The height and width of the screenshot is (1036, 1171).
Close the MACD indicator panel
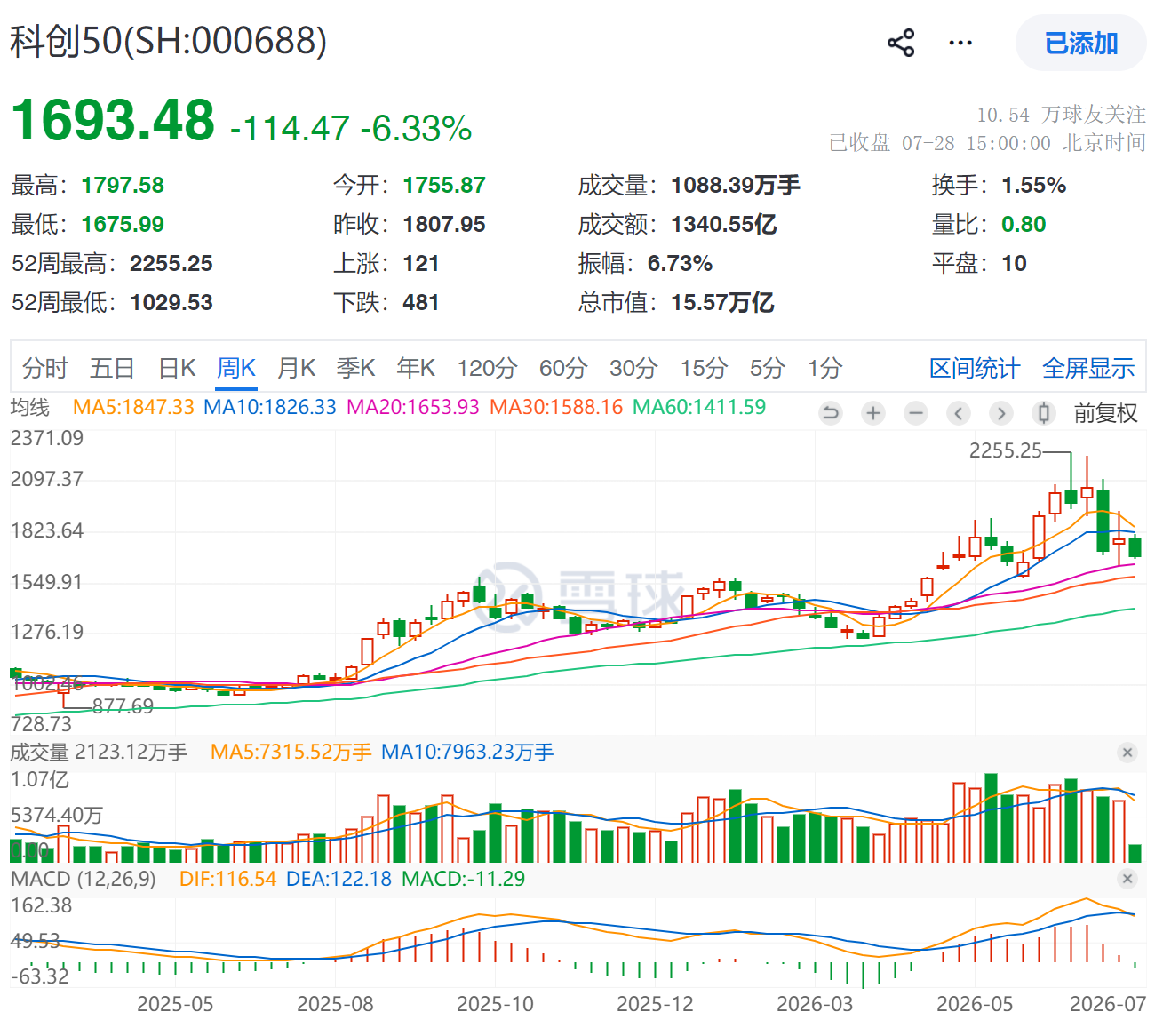pos(1127,879)
